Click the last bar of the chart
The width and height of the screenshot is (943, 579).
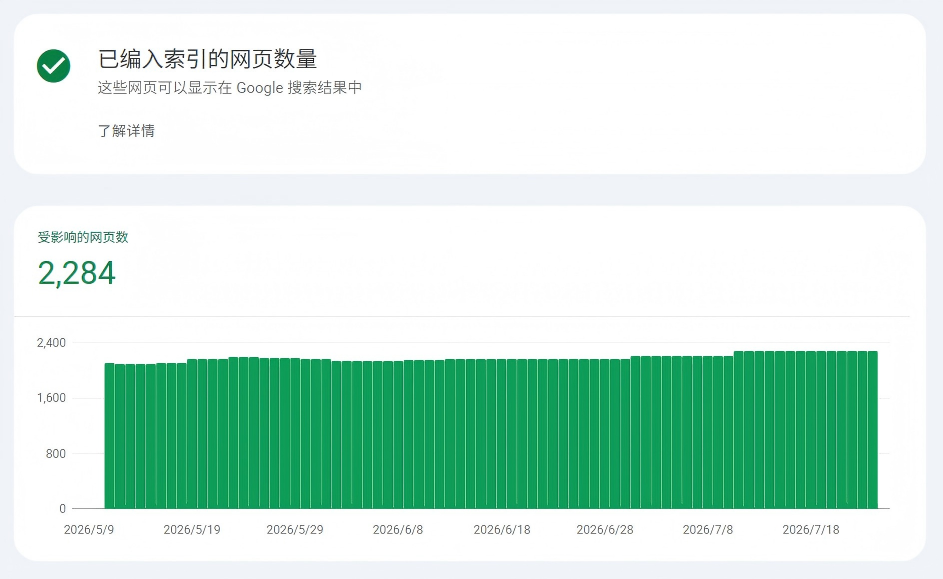tap(873, 430)
